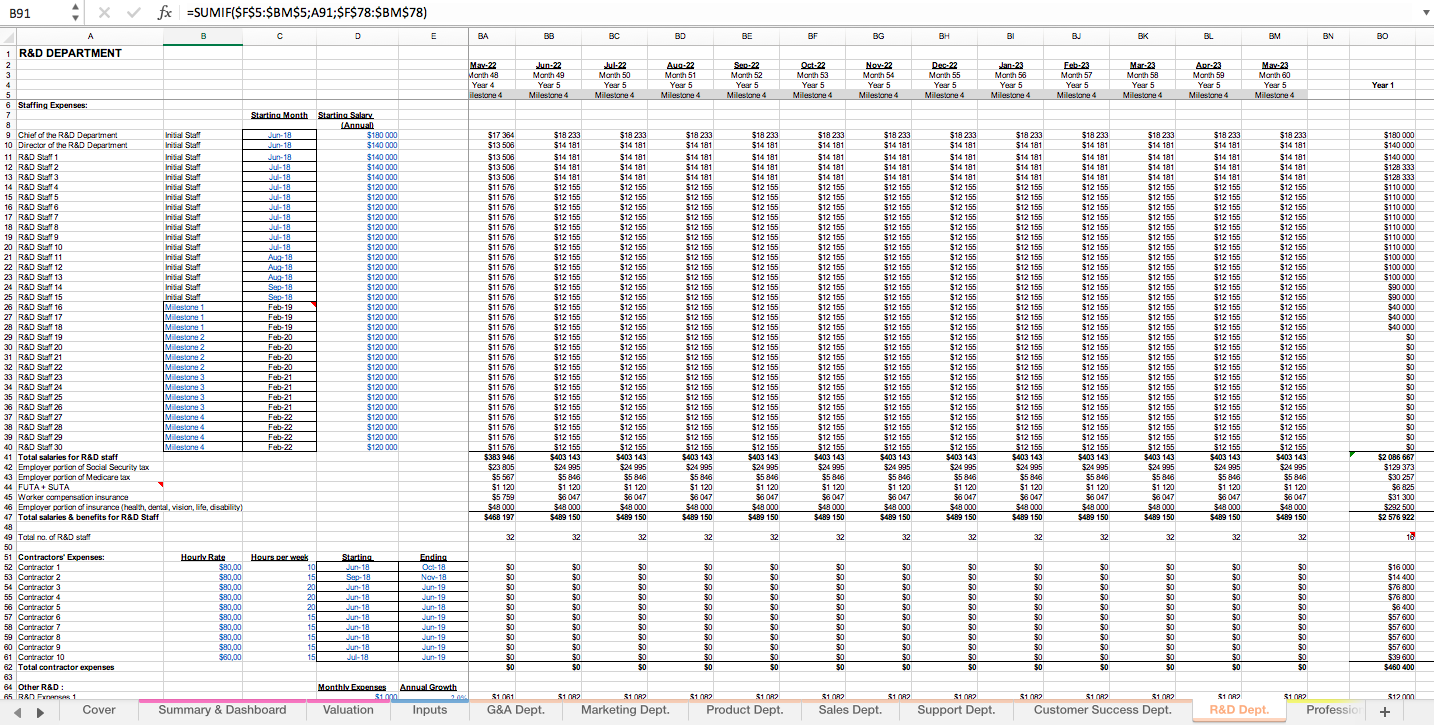The height and width of the screenshot is (725, 1434).
Task: Open Customer Success Dept. tab
Action: [1102, 710]
